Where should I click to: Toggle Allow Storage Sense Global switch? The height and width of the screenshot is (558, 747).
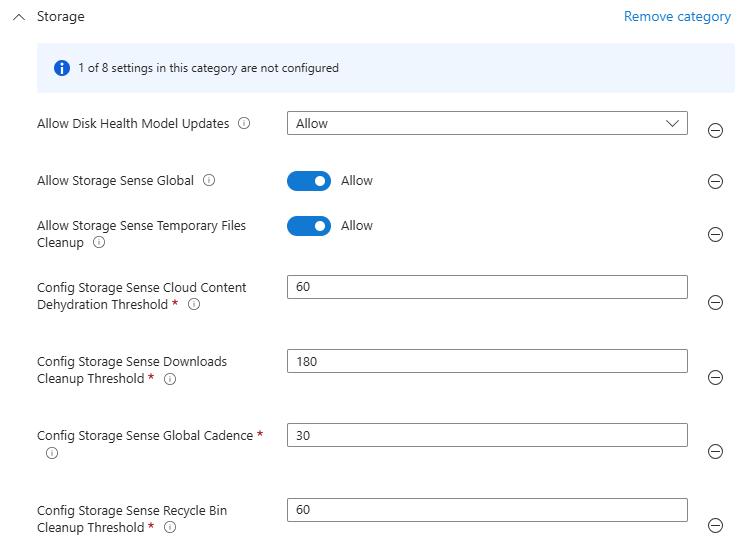coord(309,181)
